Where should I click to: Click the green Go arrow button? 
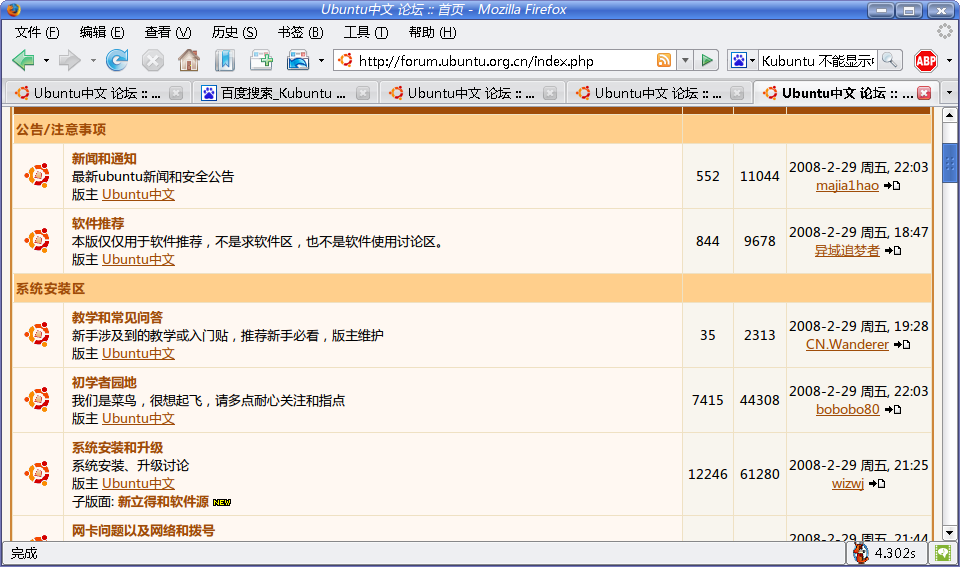tap(707, 60)
